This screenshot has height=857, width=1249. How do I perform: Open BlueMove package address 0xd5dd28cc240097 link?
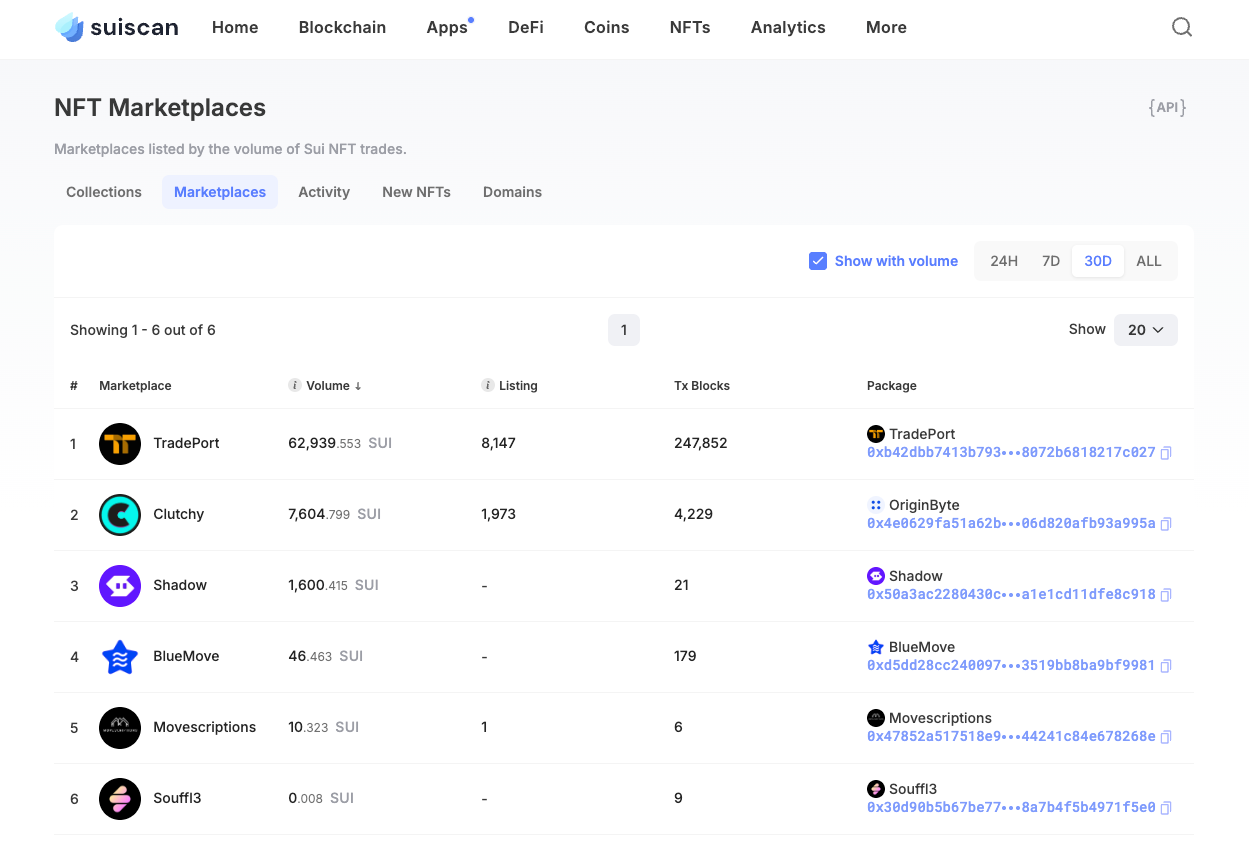pos(1011,666)
